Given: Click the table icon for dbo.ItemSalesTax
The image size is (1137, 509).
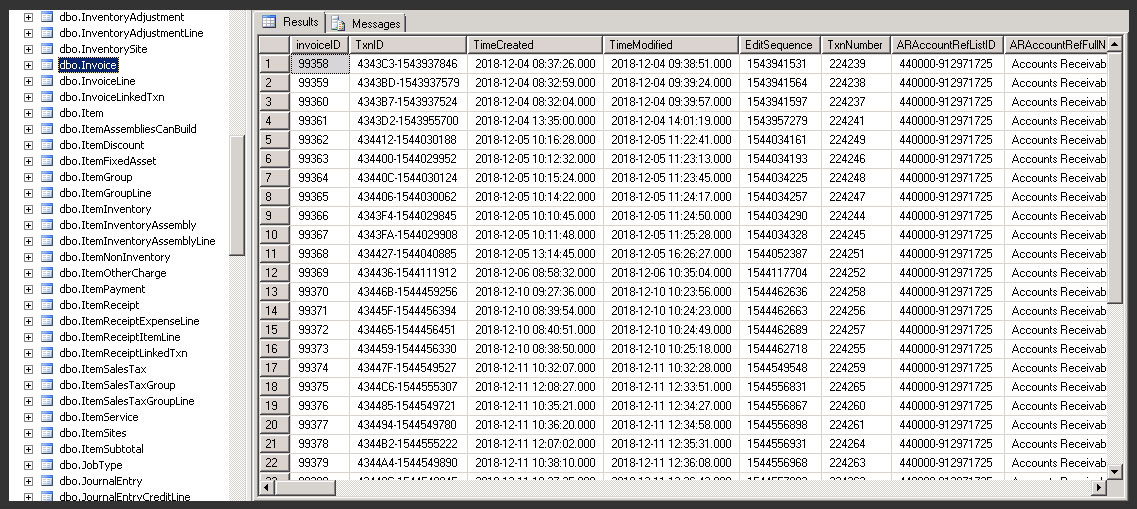Looking at the screenshot, I should click(x=46, y=369).
